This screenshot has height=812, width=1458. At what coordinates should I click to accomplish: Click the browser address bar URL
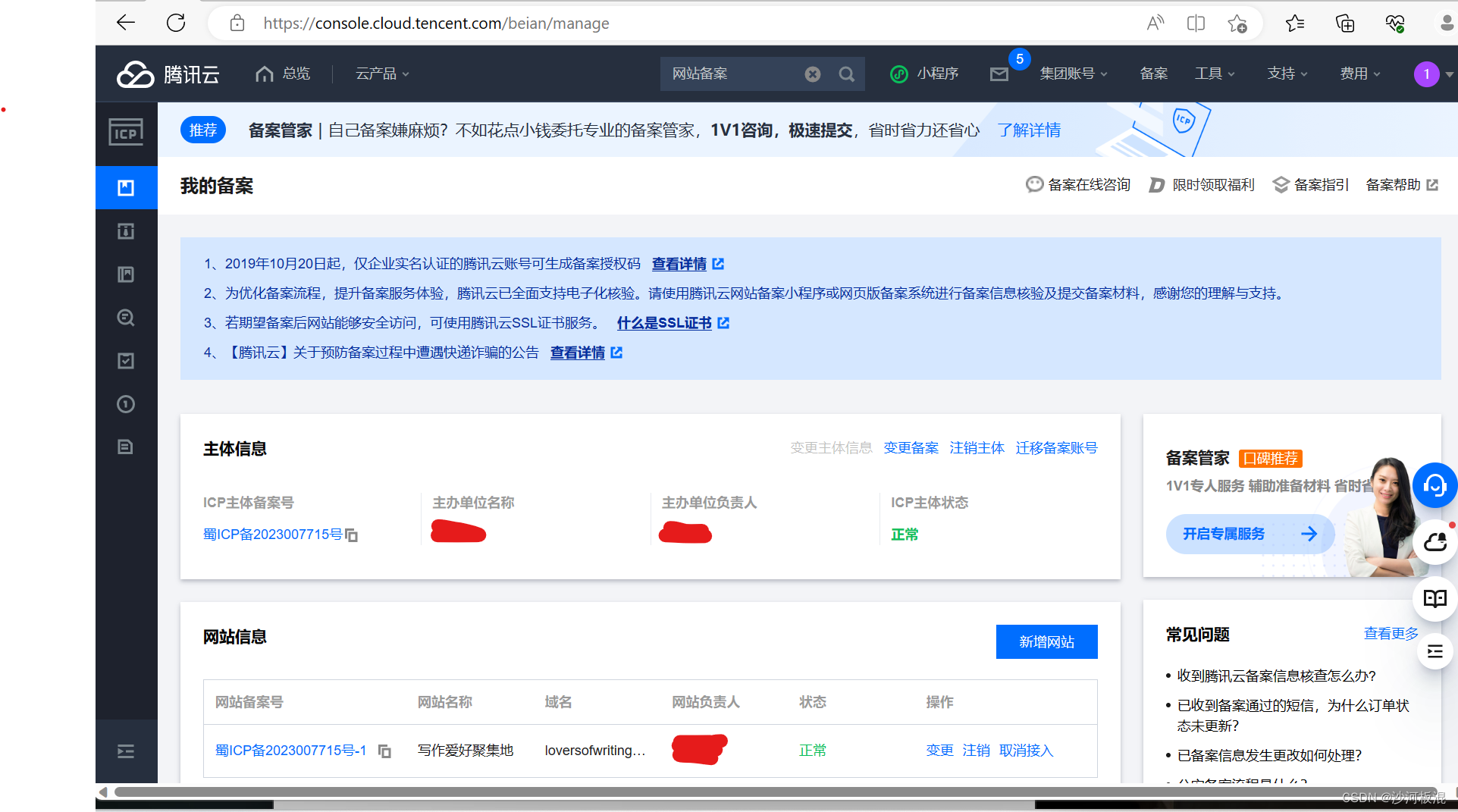pos(437,24)
